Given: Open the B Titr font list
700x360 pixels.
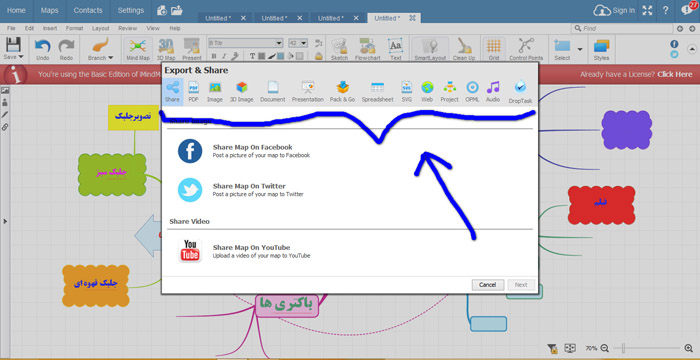Looking at the screenshot, I should pos(279,43).
